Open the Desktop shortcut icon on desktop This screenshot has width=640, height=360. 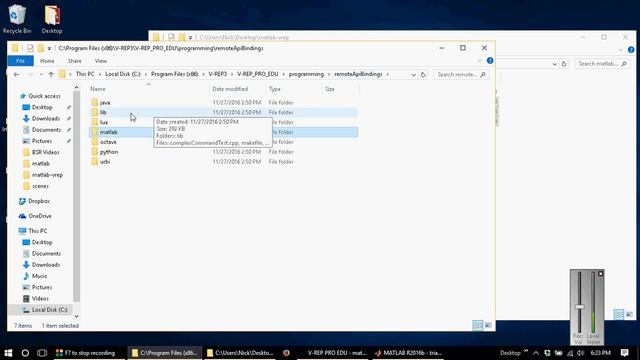52,19
